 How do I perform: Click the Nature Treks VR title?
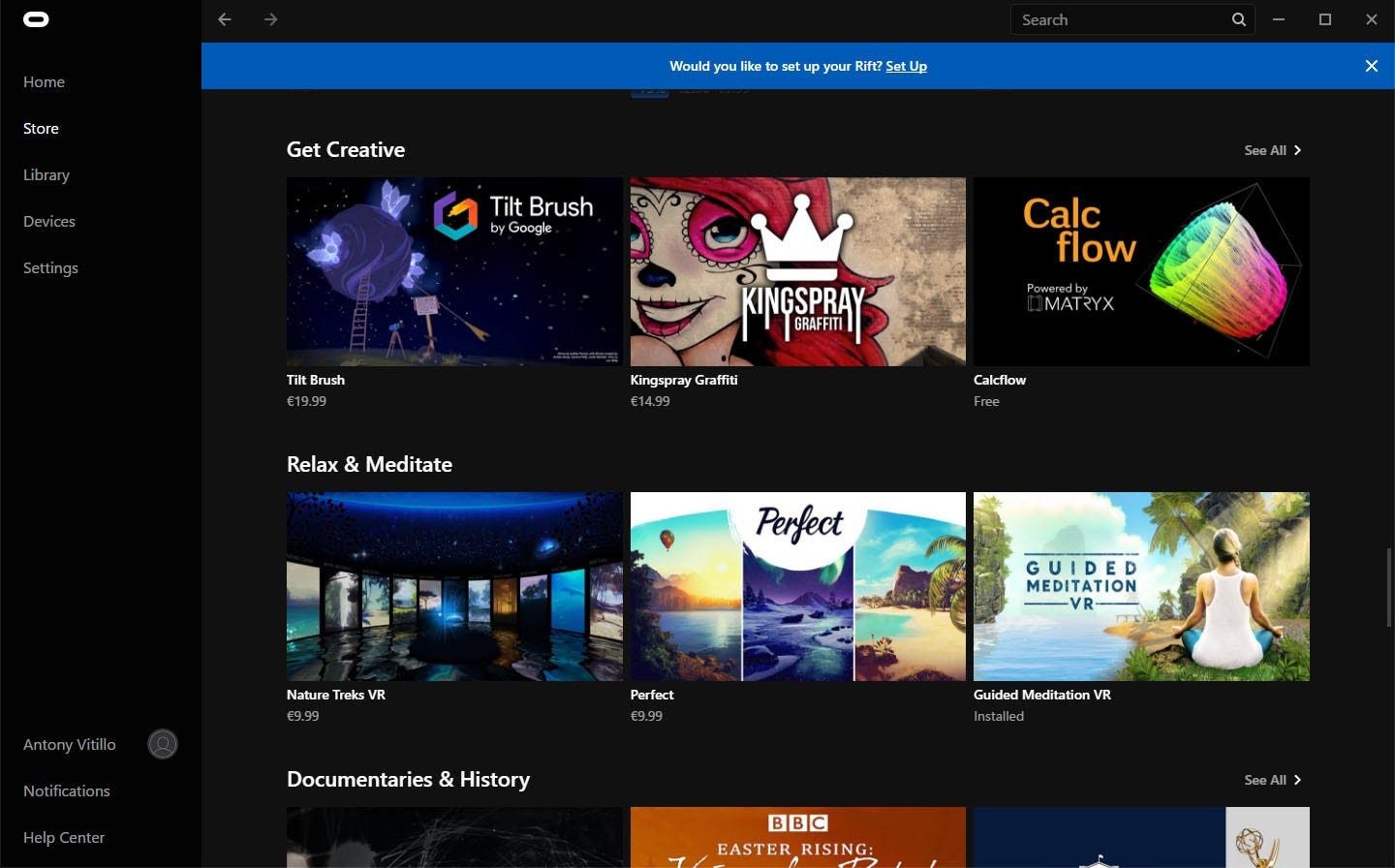[x=336, y=695]
